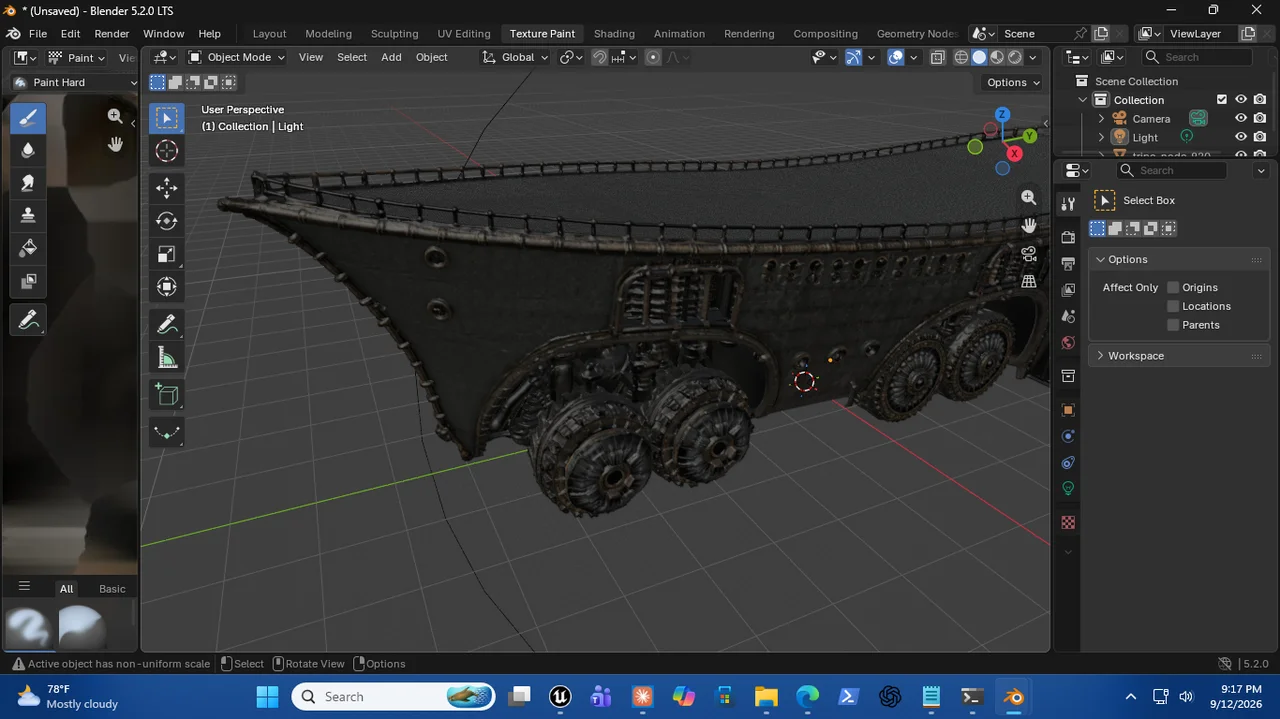Open viewport shading options dropdown arrow

pyautogui.click(x=1033, y=57)
